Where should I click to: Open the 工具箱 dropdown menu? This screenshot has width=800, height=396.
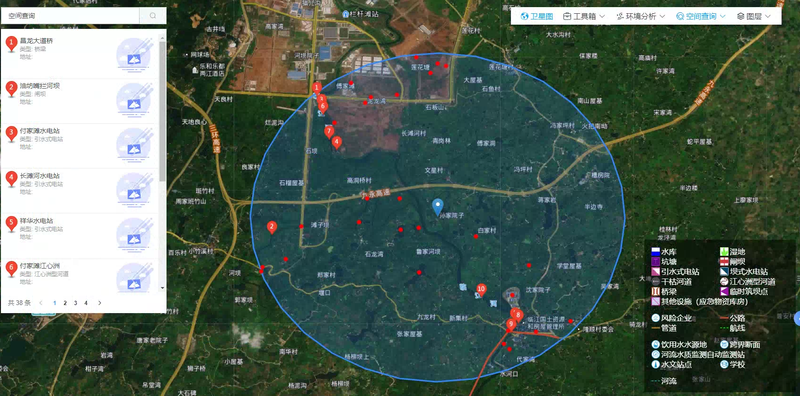coord(584,16)
